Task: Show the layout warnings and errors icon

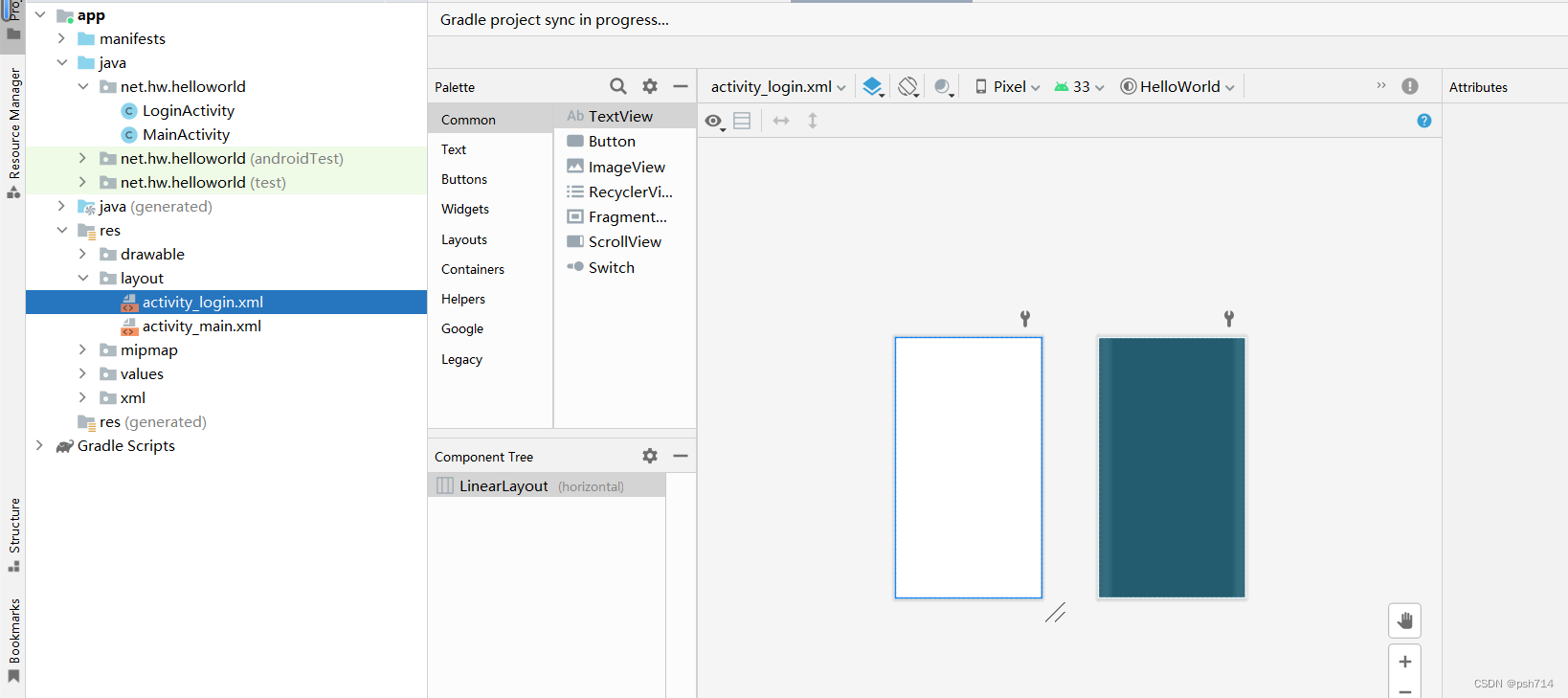Action: point(1410,86)
